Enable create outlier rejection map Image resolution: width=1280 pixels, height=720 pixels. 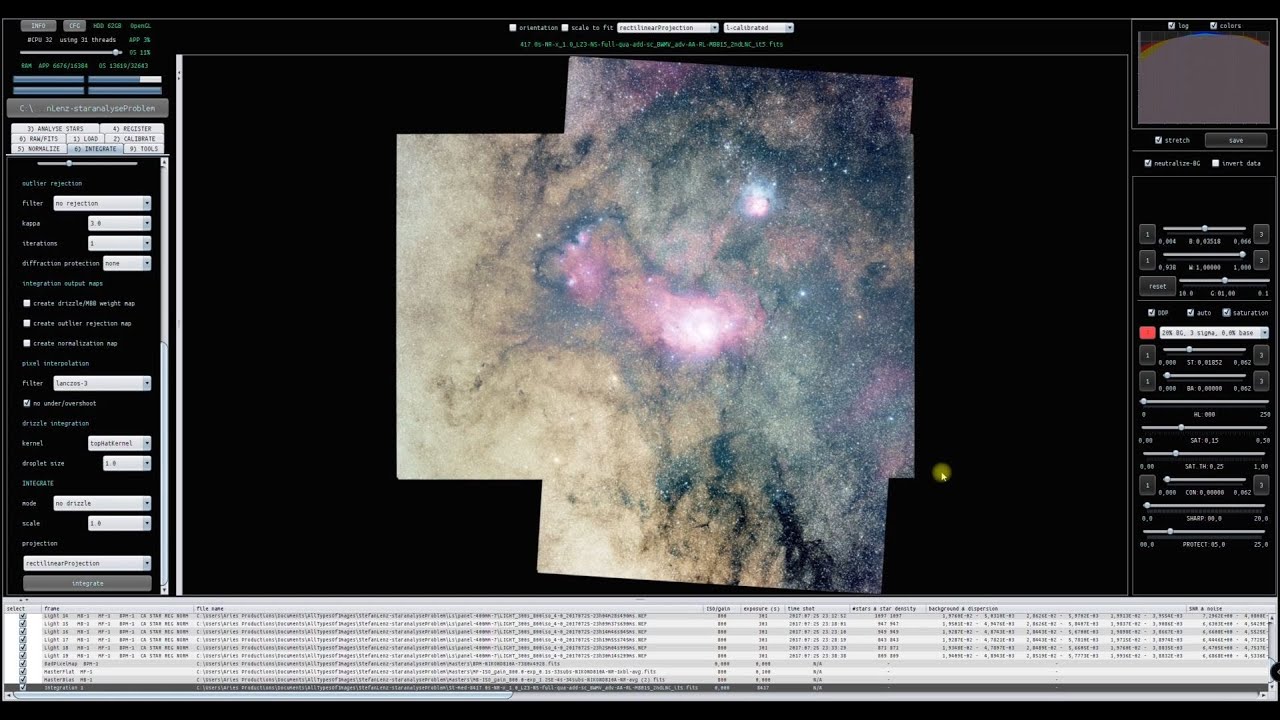(x=27, y=323)
